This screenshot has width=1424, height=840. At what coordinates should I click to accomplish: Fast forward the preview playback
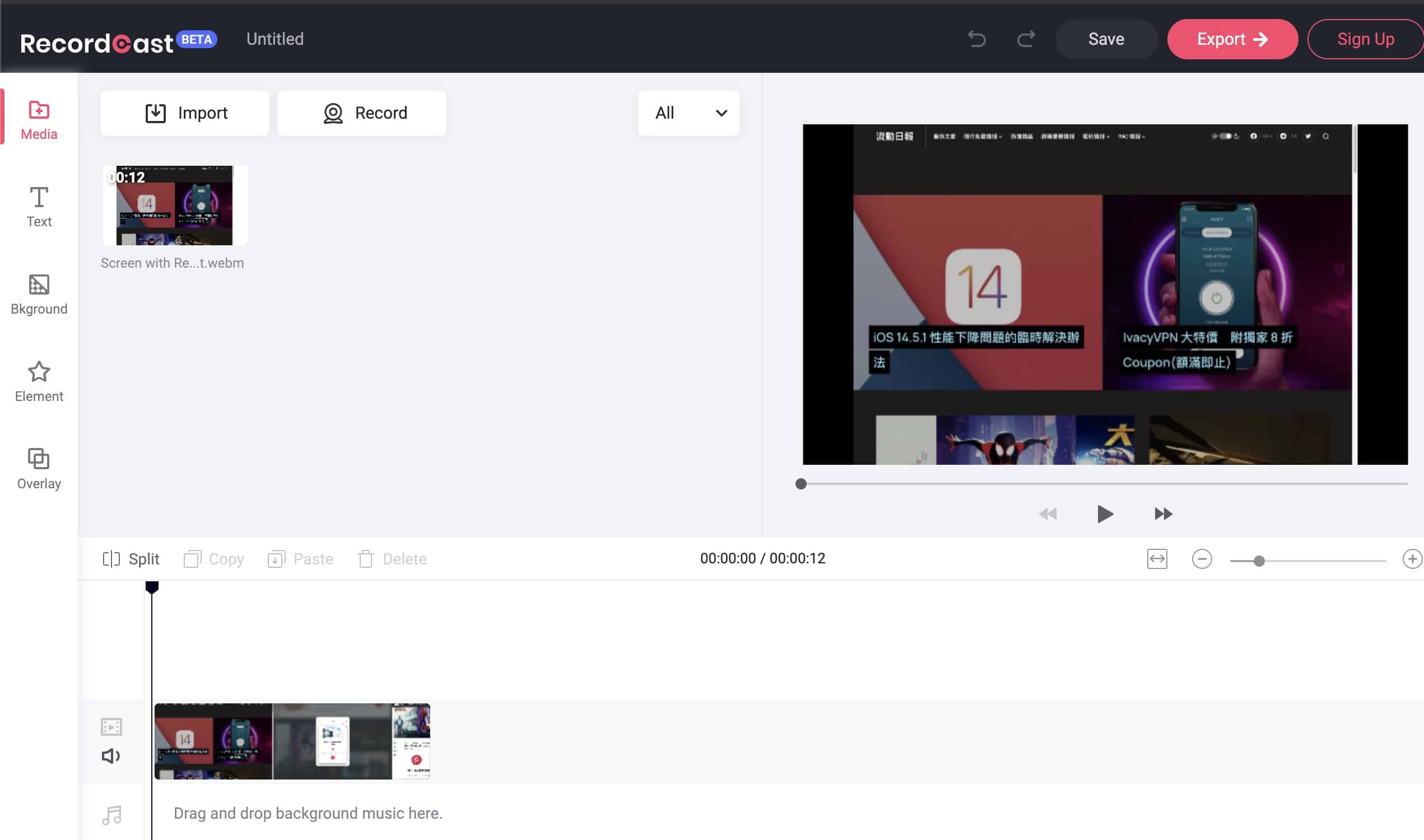(1163, 514)
